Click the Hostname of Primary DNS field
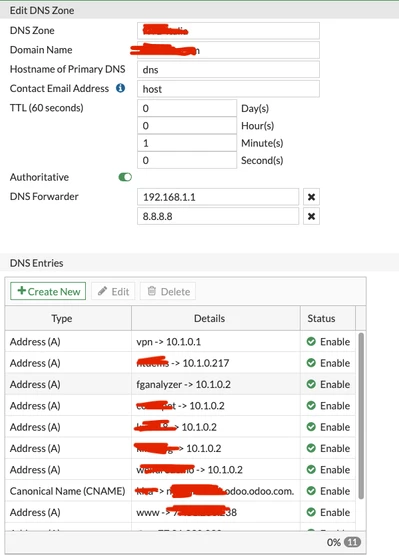Image resolution: width=399 pixels, height=558 pixels. pyautogui.click(x=228, y=69)
